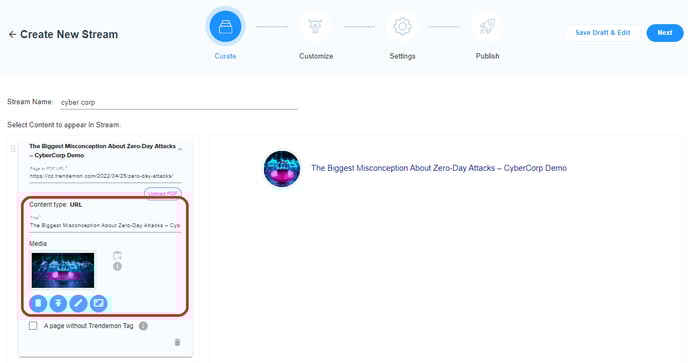688x363 pixels.
Task: Switch to the Settings step label
Action: click(402, 56)
